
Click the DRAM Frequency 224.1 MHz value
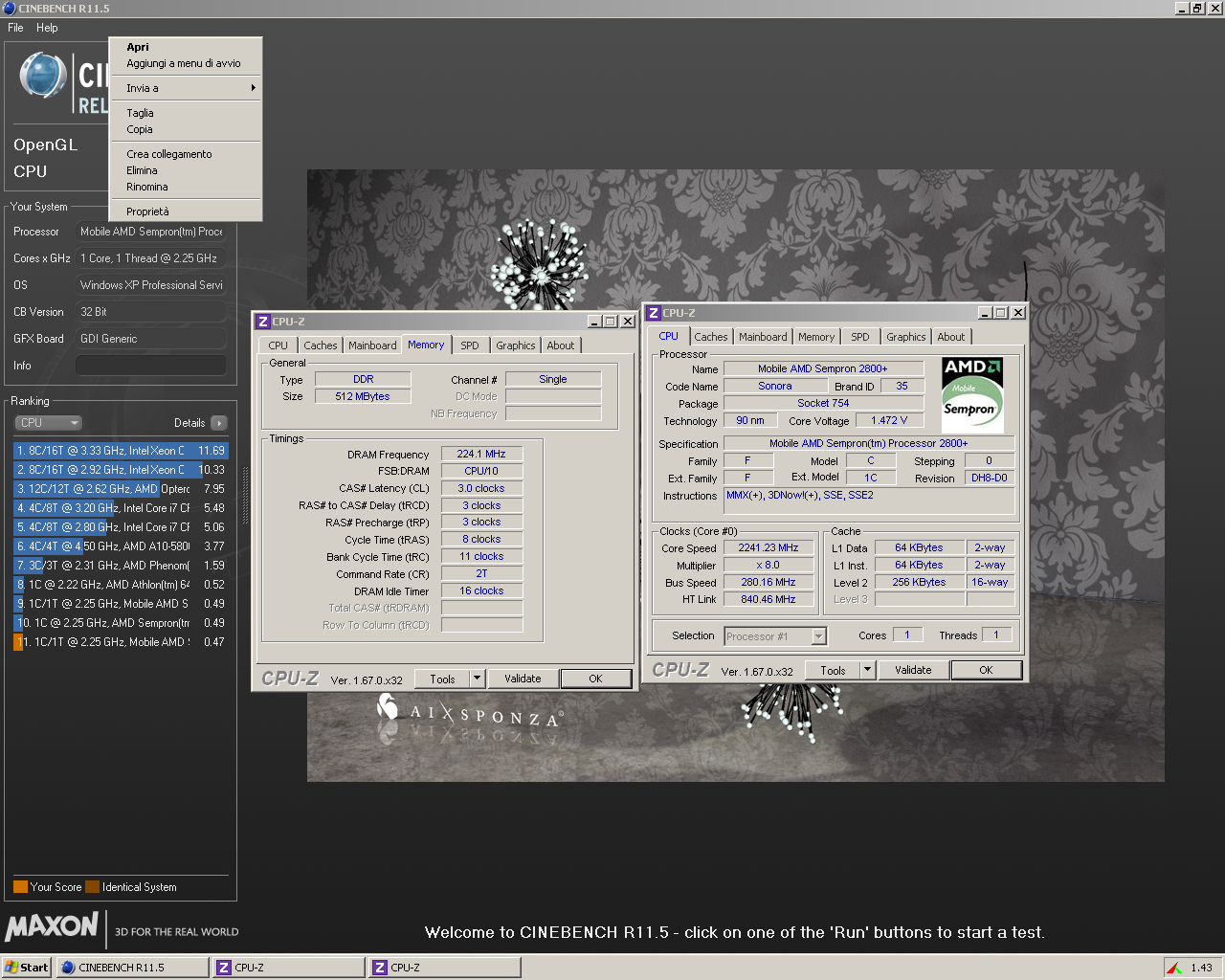(481, 454)
